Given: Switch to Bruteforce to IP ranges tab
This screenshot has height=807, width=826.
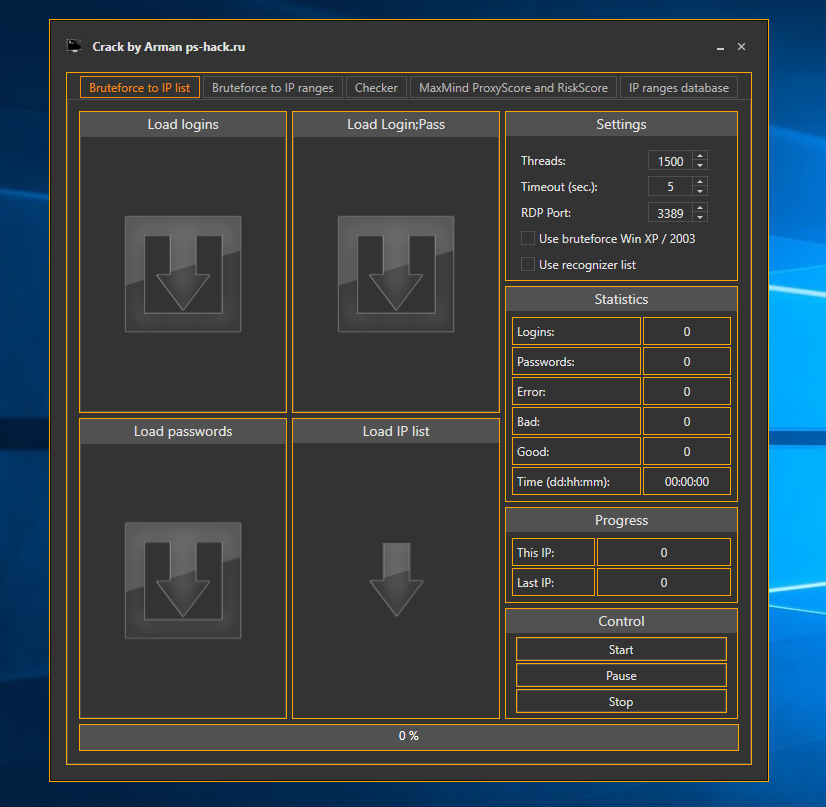Looking at the screenshot, I should 273,87.
